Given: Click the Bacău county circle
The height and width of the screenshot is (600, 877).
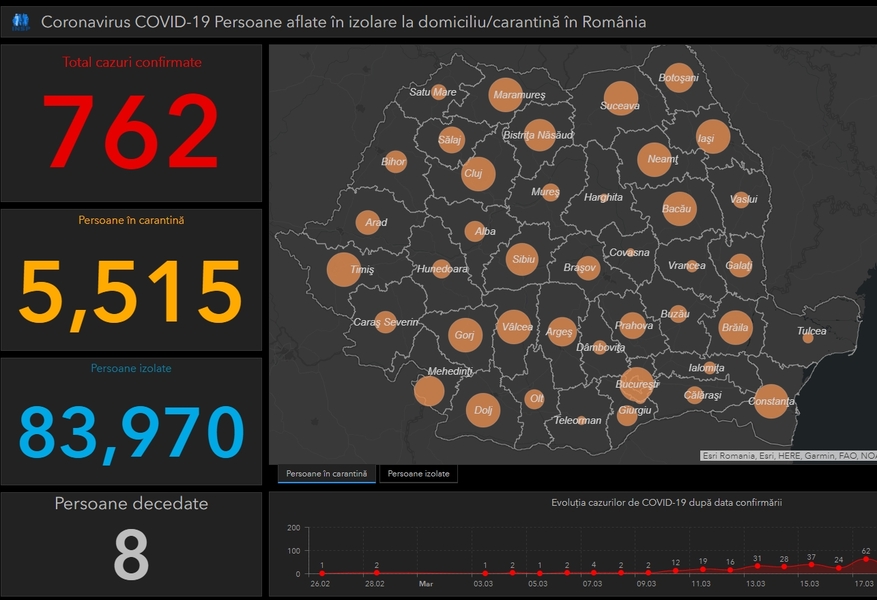Looking at the screenshot, I should pos(678,208).
